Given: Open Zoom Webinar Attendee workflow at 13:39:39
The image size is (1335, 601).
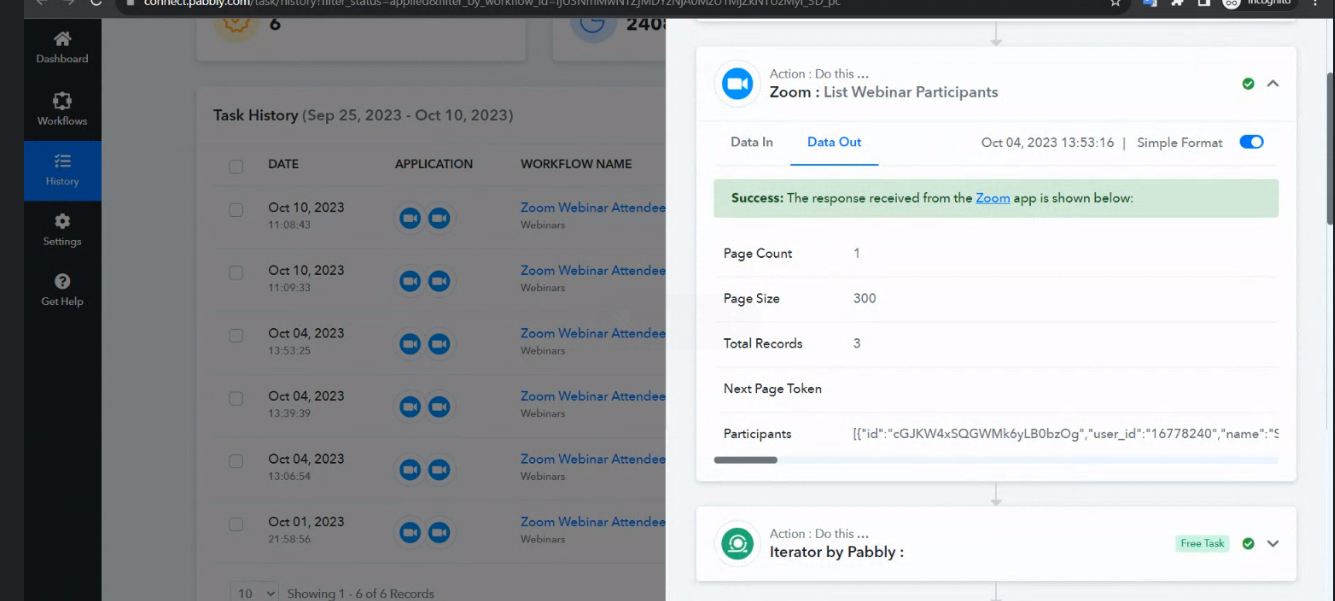Looking at the screenshot, I should [593, 396].
